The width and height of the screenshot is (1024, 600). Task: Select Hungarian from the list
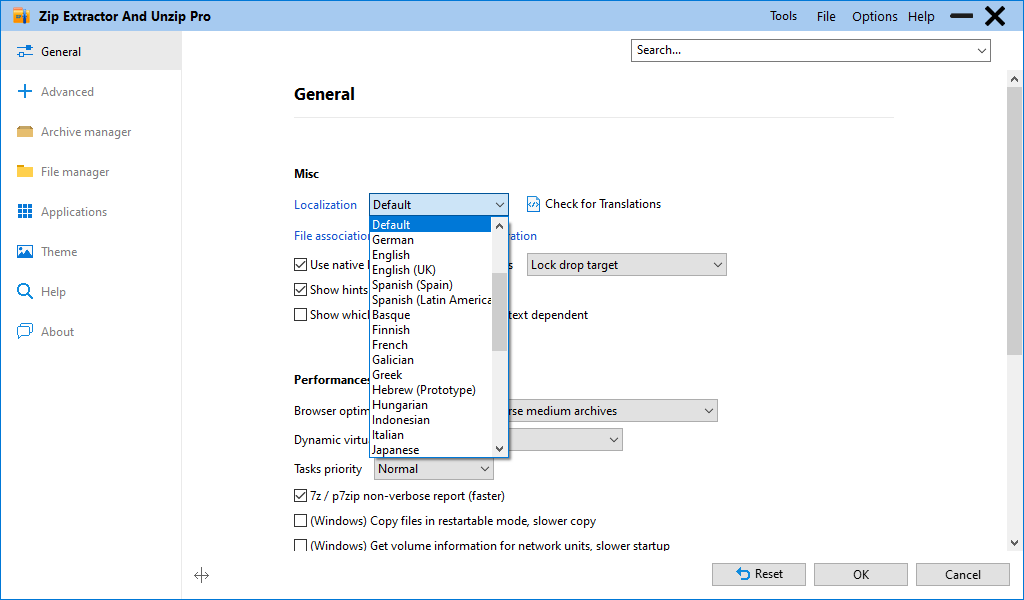click(430, 405)
